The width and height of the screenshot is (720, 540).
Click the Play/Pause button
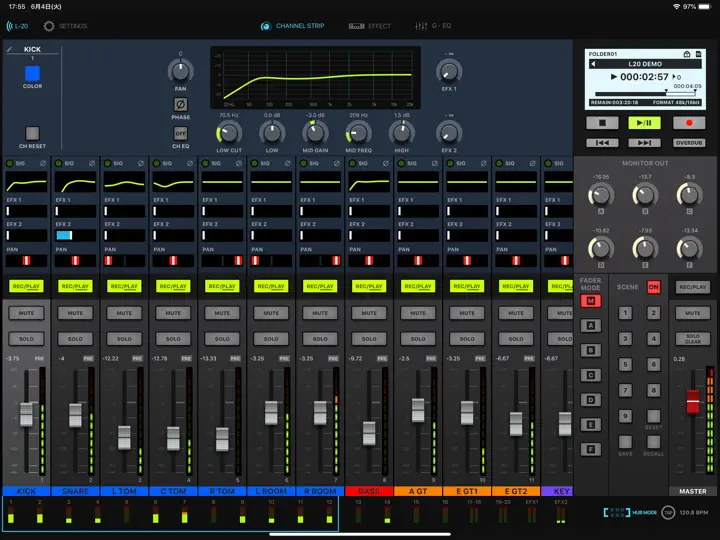[644, 123]
